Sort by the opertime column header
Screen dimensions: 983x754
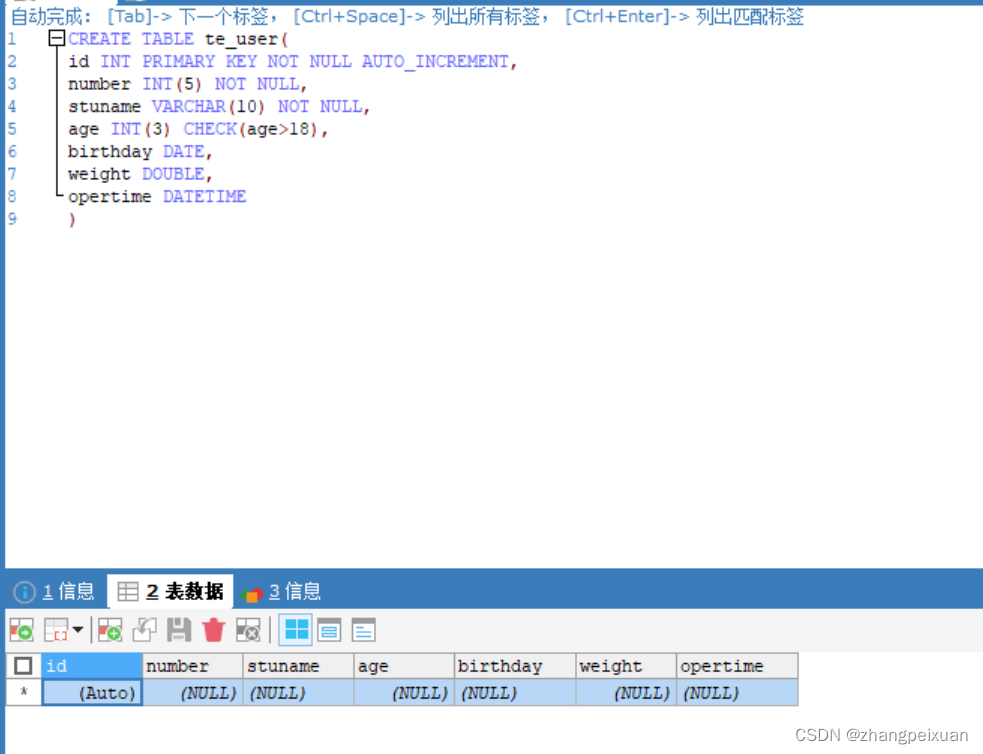[x=737, y=666]
